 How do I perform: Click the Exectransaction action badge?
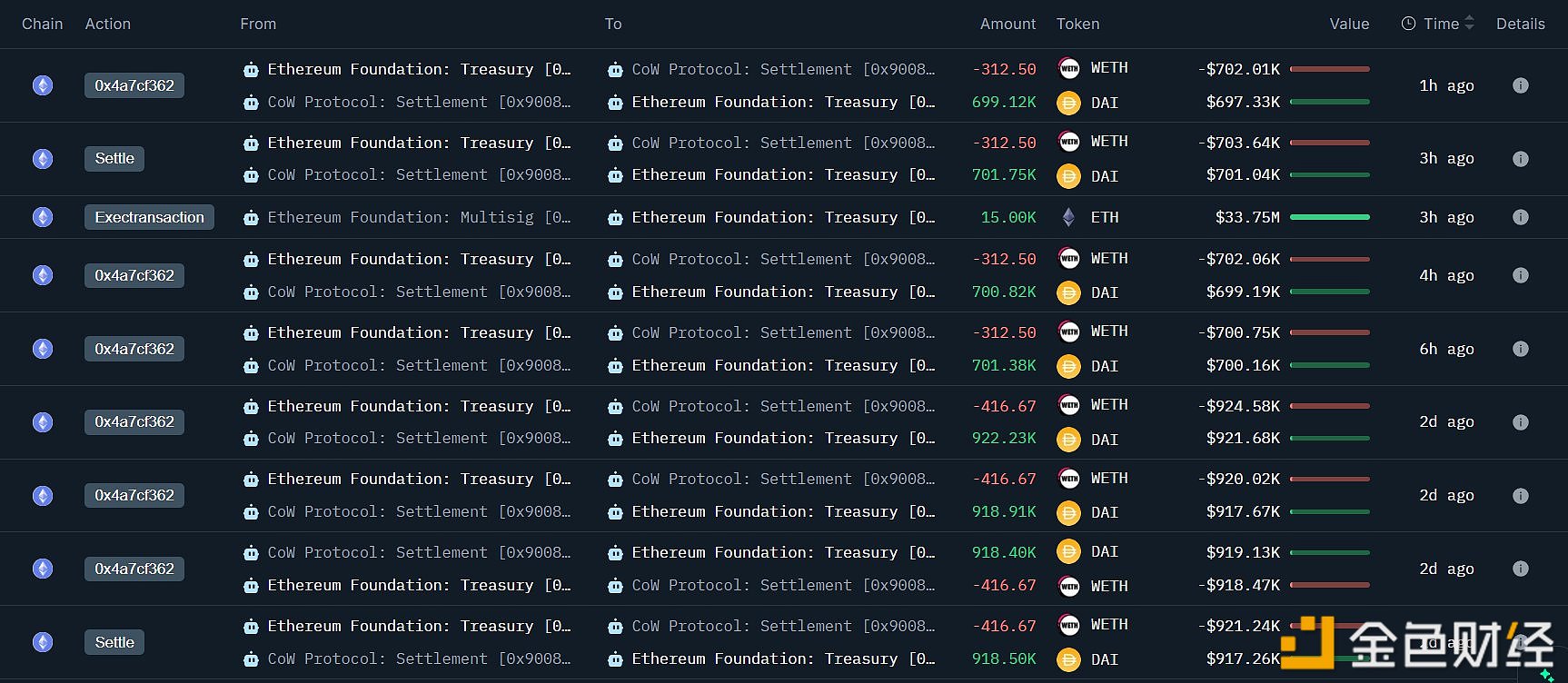pos(149,217)
